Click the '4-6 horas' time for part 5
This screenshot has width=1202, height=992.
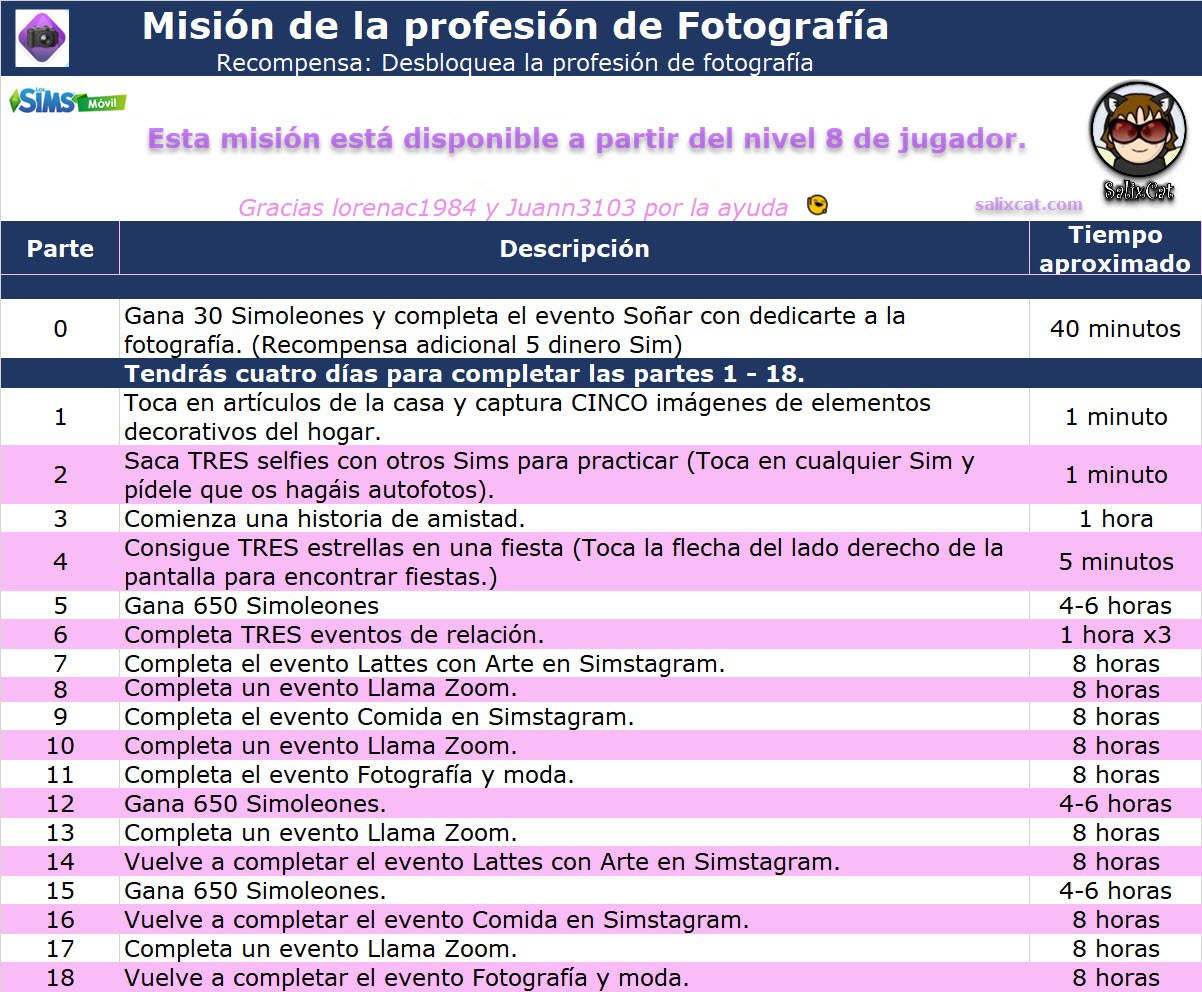[1115, 606]
